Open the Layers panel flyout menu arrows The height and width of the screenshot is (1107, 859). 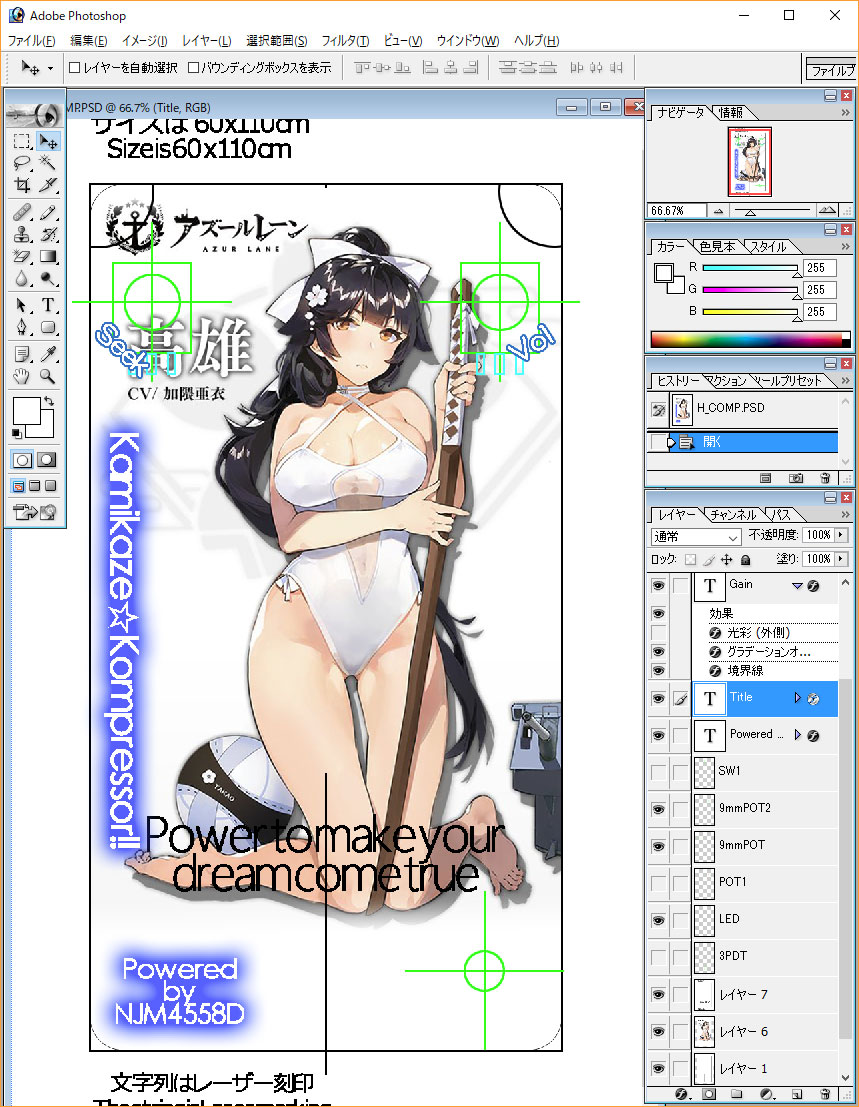click(x=846, y=514)
